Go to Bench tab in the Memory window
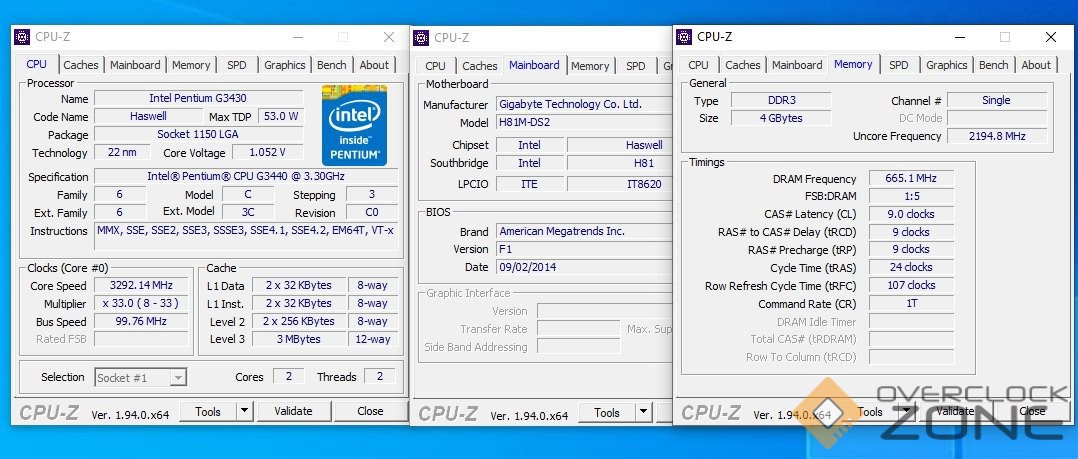 993,65
